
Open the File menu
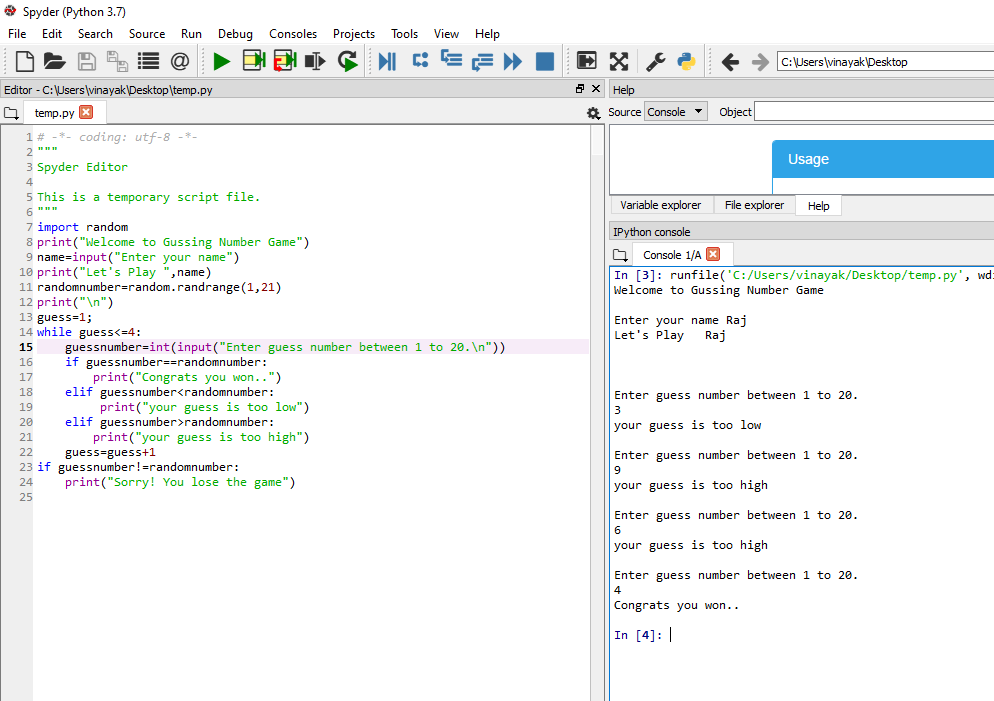17,34
